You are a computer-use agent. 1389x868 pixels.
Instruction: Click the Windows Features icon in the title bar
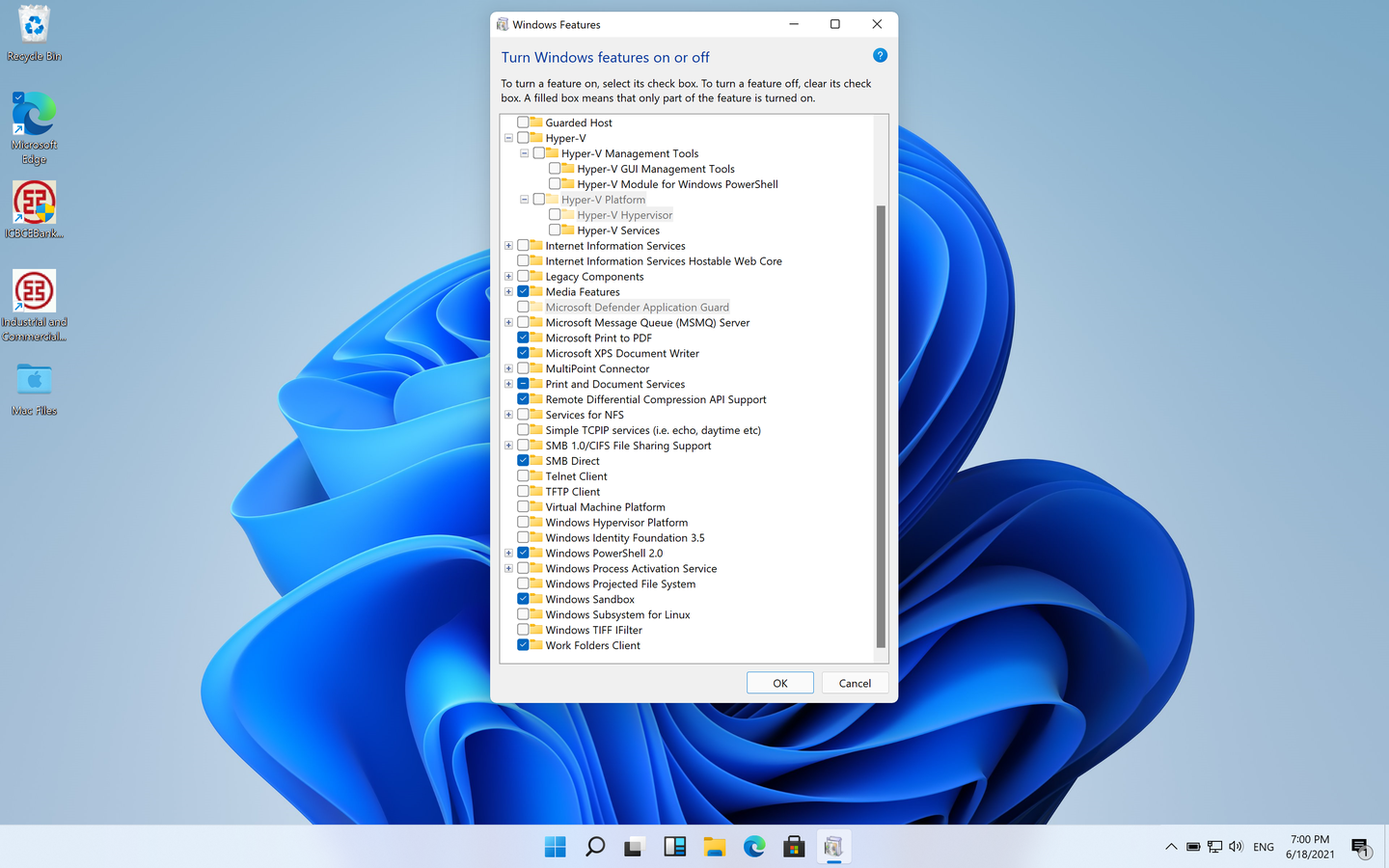tap(503, 23)
